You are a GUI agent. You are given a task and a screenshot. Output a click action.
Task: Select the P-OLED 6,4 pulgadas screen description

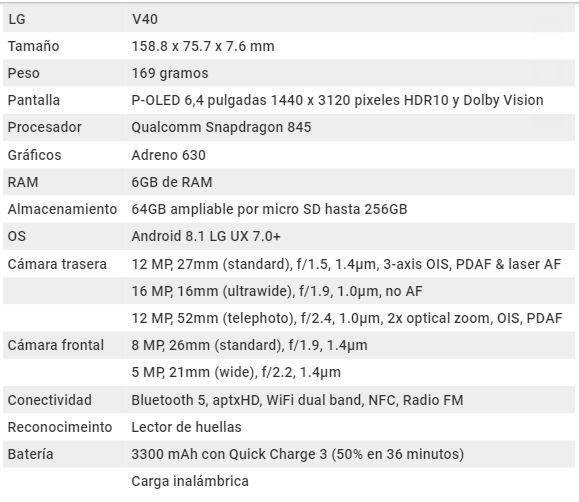tap(338, 100)
